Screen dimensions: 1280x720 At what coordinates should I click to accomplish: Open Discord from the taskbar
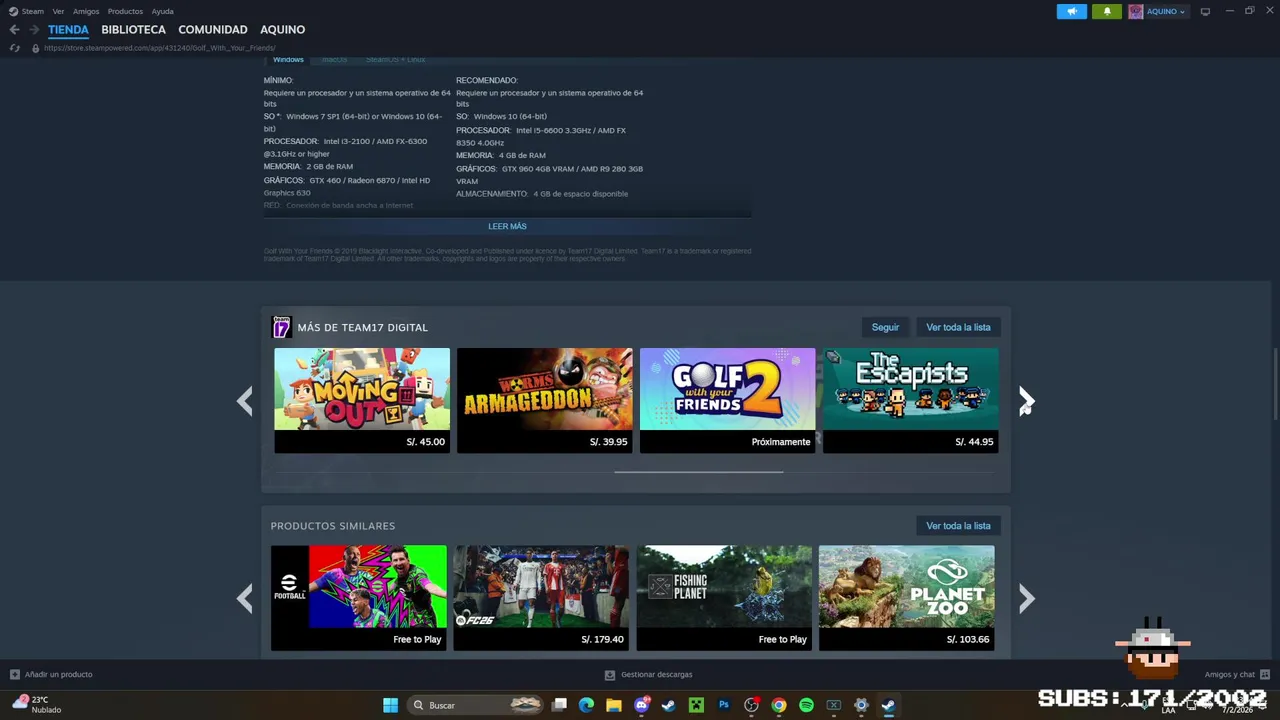642,705
